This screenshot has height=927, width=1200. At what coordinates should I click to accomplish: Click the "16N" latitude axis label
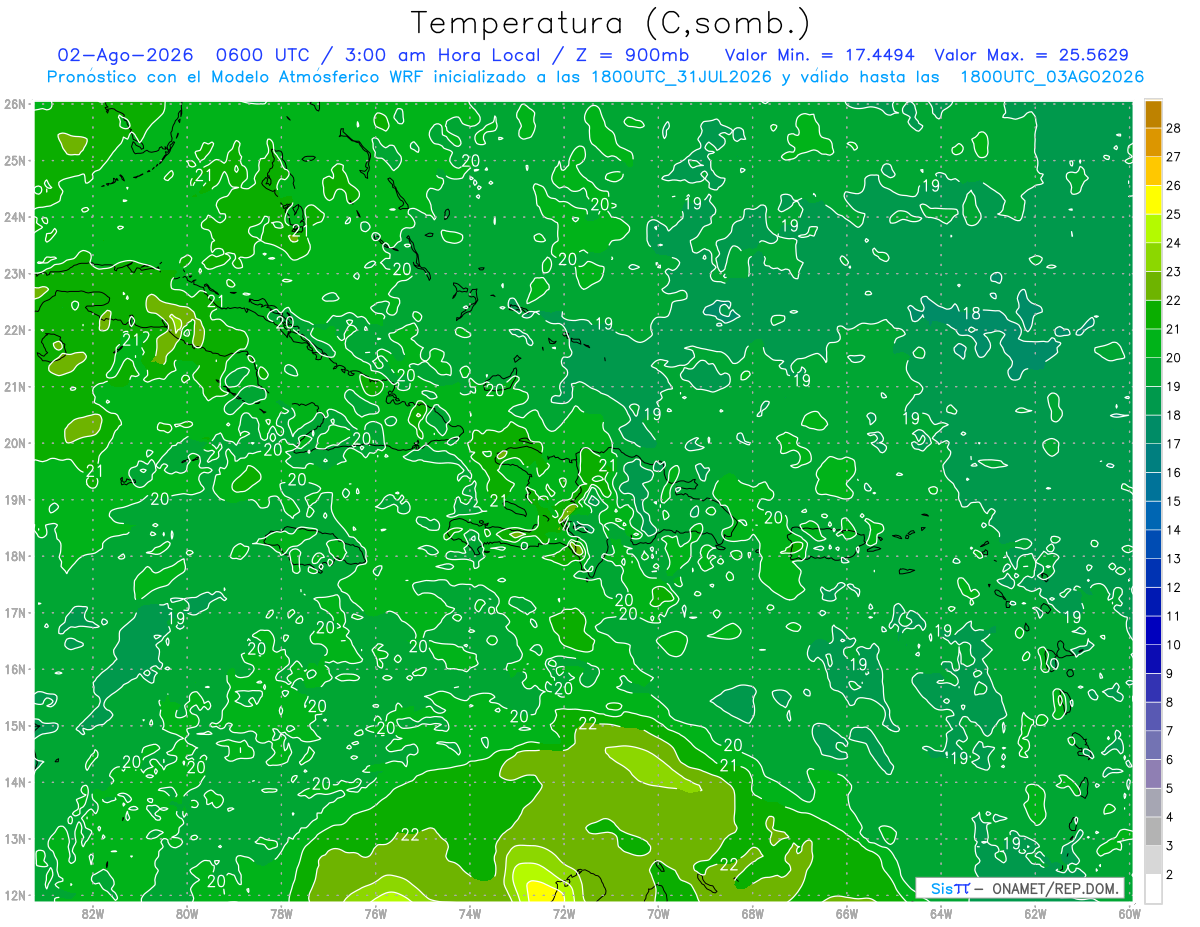(14, 669)
